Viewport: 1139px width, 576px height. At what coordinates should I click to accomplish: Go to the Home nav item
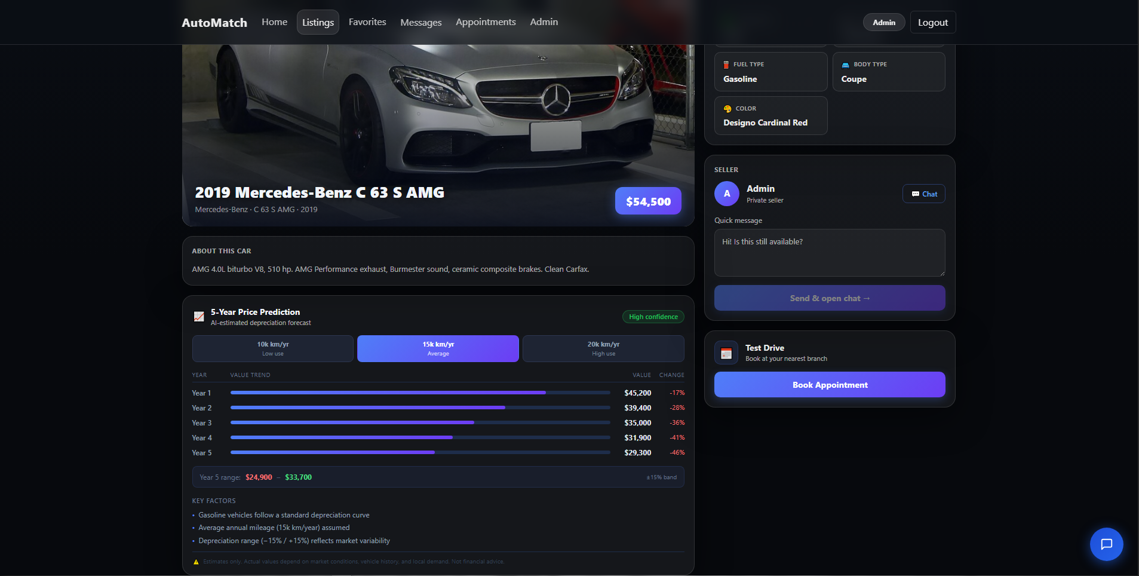click(274, 22)
